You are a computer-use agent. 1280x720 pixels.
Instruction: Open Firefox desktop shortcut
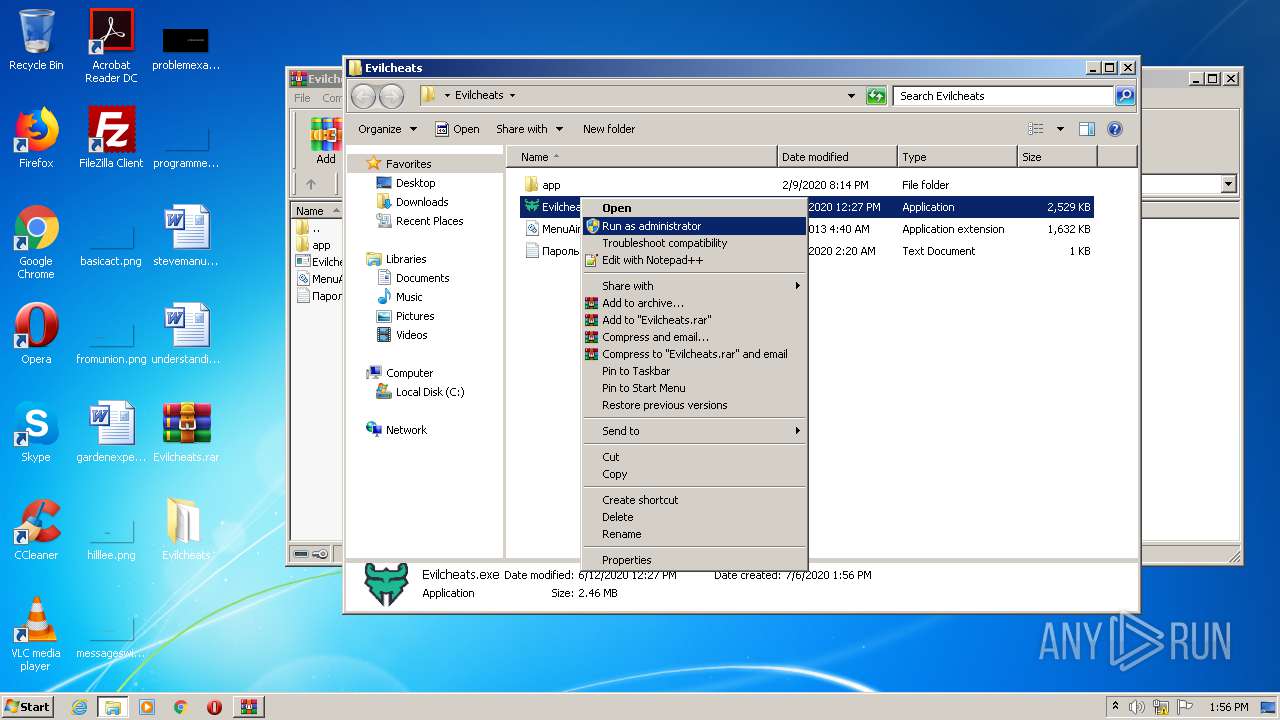pyautogui.click(x=36, y=137)
